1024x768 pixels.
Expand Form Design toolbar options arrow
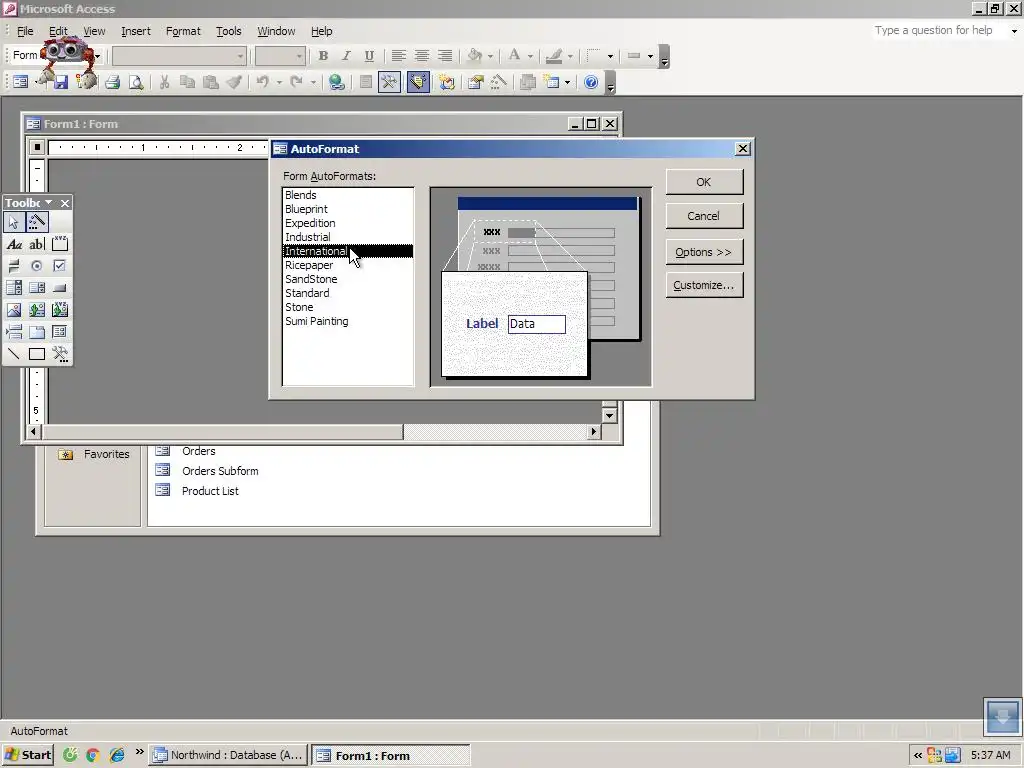pyautogui.click(x=611, y=84)
